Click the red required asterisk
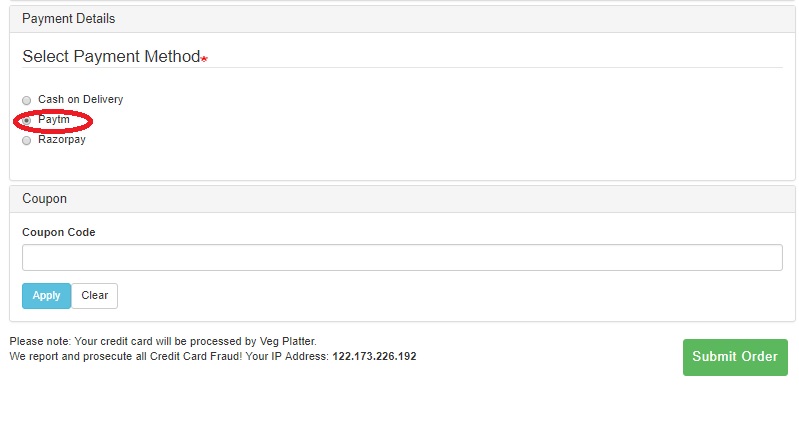Image resolution: width=799 pixels, height=434 pixels. (x=204, y=59)
